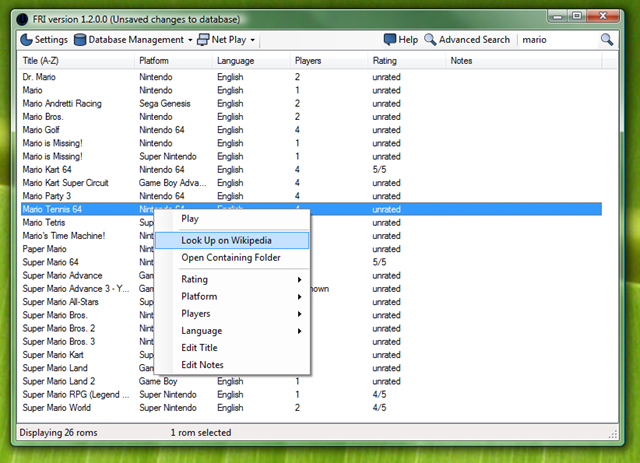Open the Platform context menu entry

point(232,297)
